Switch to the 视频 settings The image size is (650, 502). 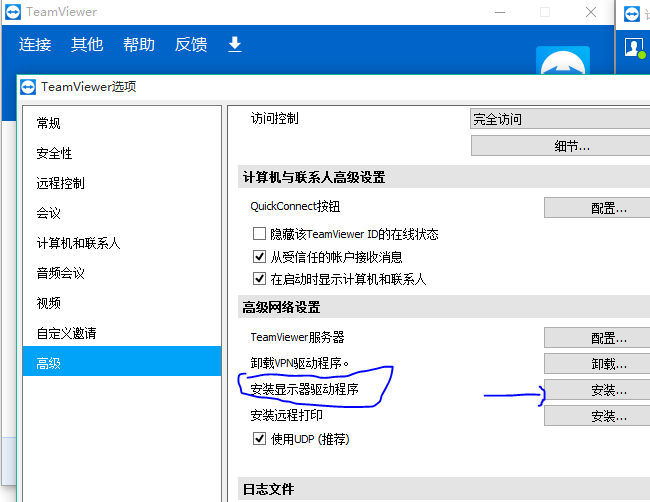(122, 303)
